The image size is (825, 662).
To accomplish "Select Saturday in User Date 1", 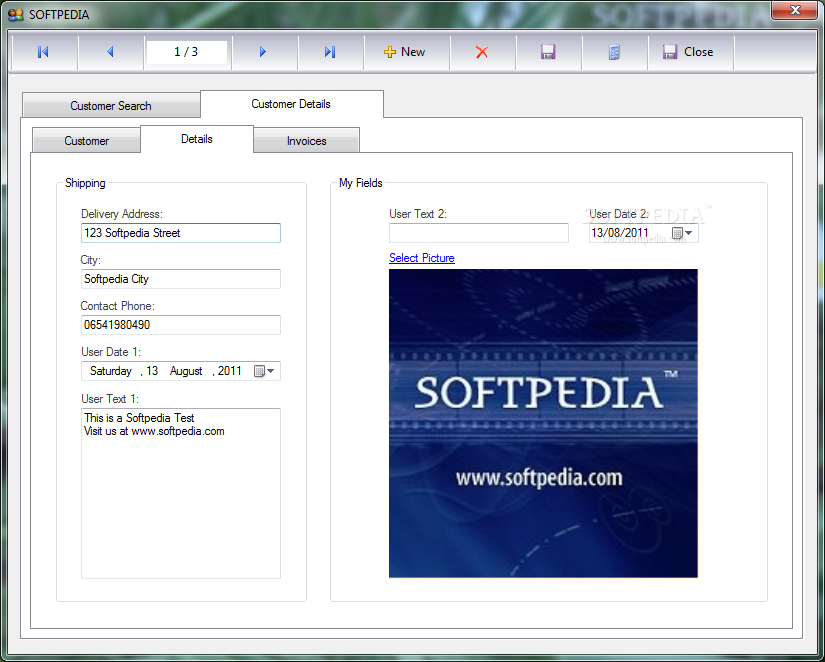I will point(110,371).
